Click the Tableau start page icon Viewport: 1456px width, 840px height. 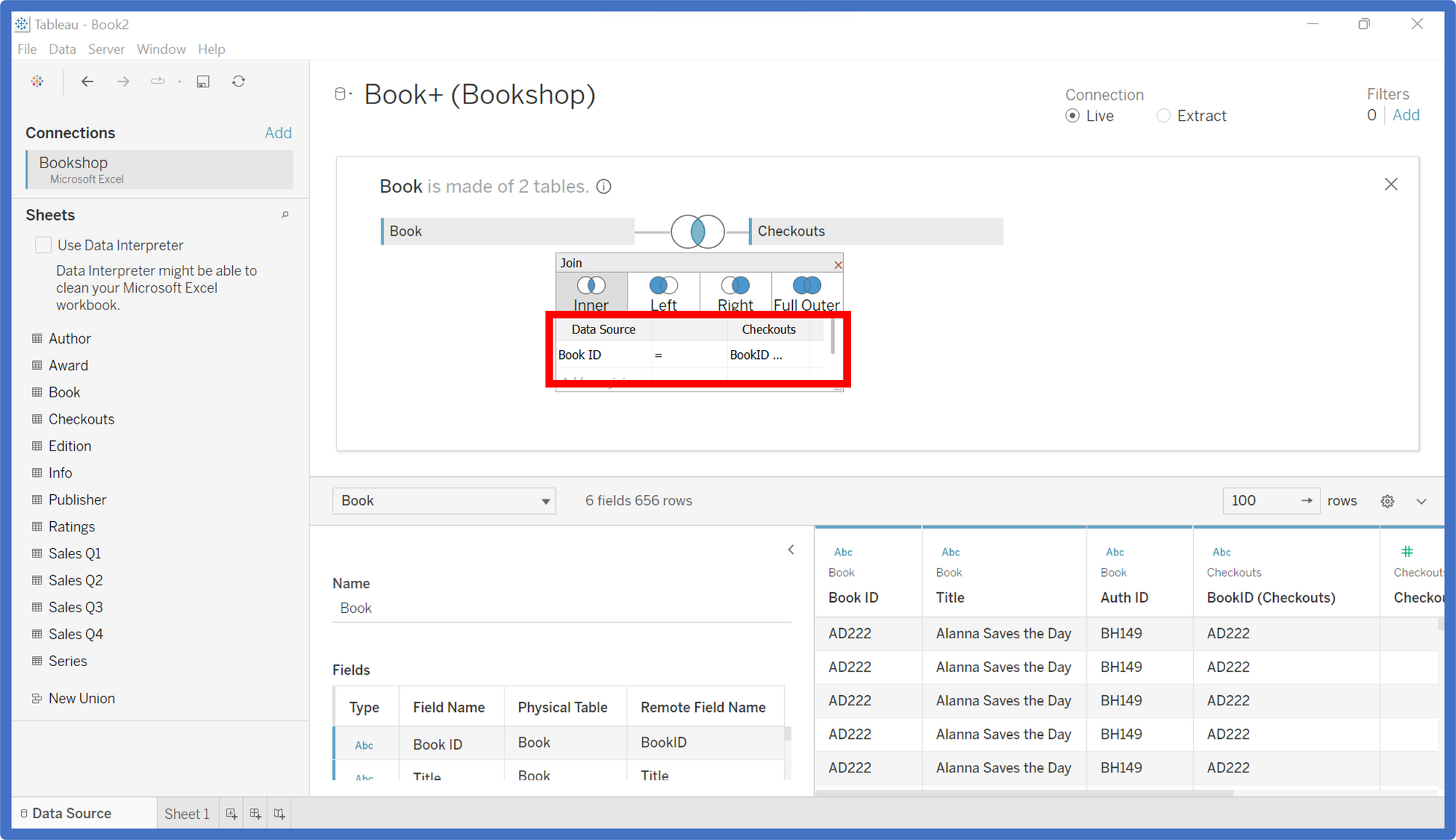pyautogui.click(x=37, y=82)
